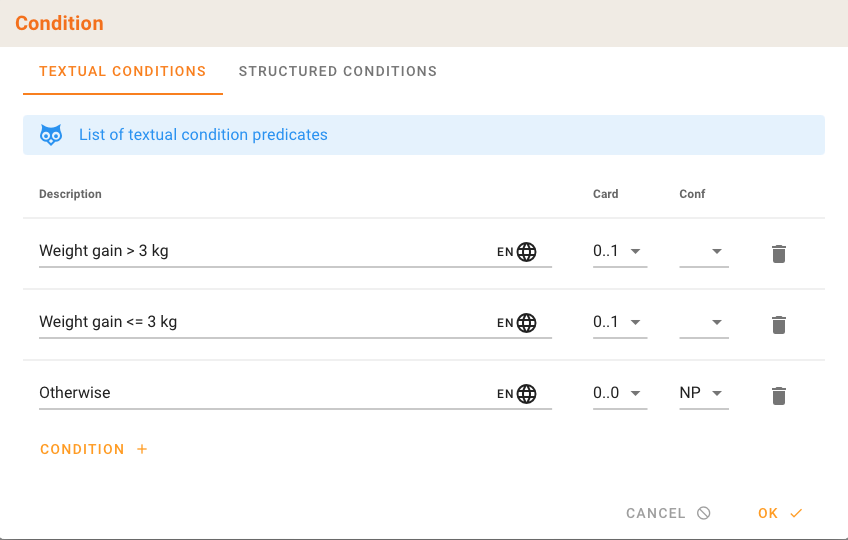
Task: Click globe language icon for the Otherwise row
Action: 527,394
